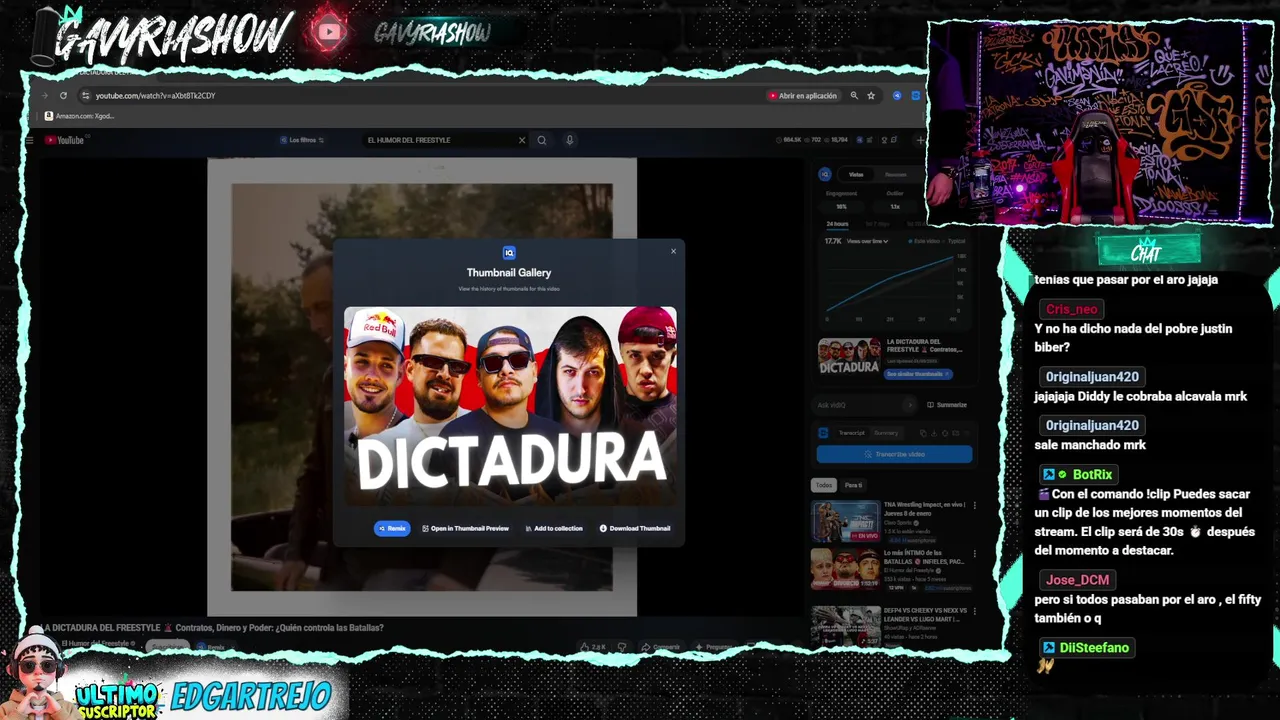Click the YouTube search magnifier button
The image size is (1280, 720).
[542, 140]
